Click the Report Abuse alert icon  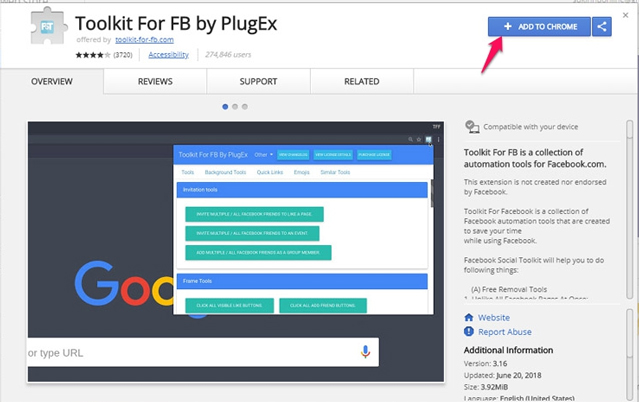click(470, 331)
